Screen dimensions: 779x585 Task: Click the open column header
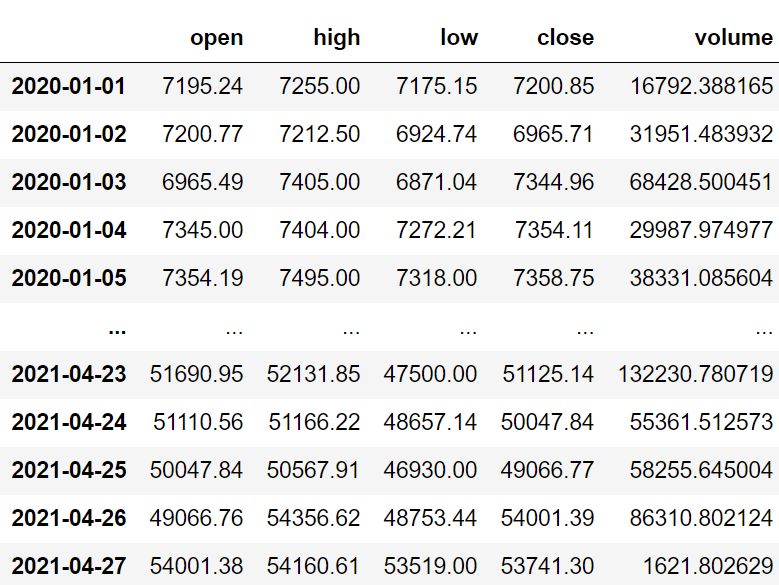click(217, 38)
